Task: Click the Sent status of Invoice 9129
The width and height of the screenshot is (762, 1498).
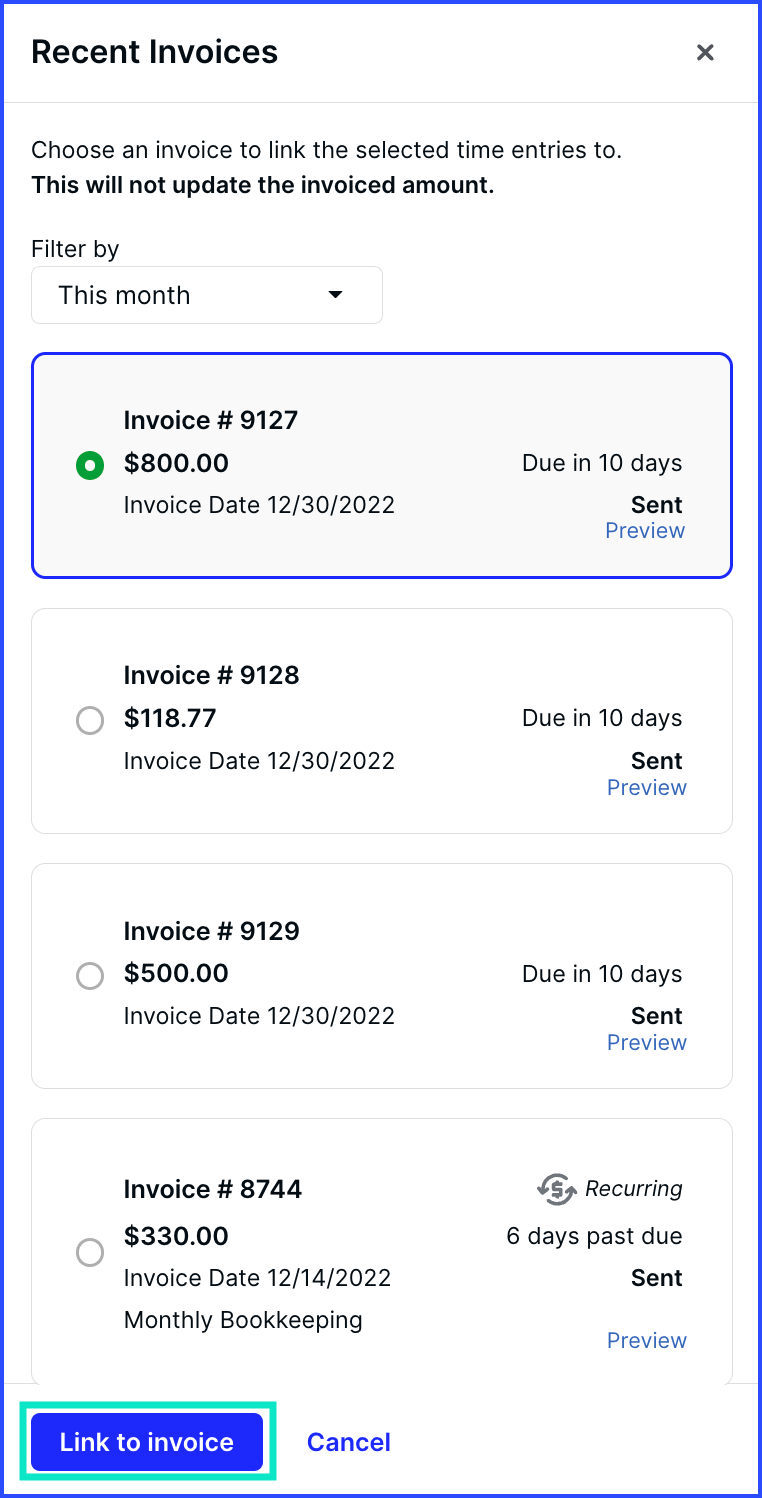Action: click(657, 1016)
